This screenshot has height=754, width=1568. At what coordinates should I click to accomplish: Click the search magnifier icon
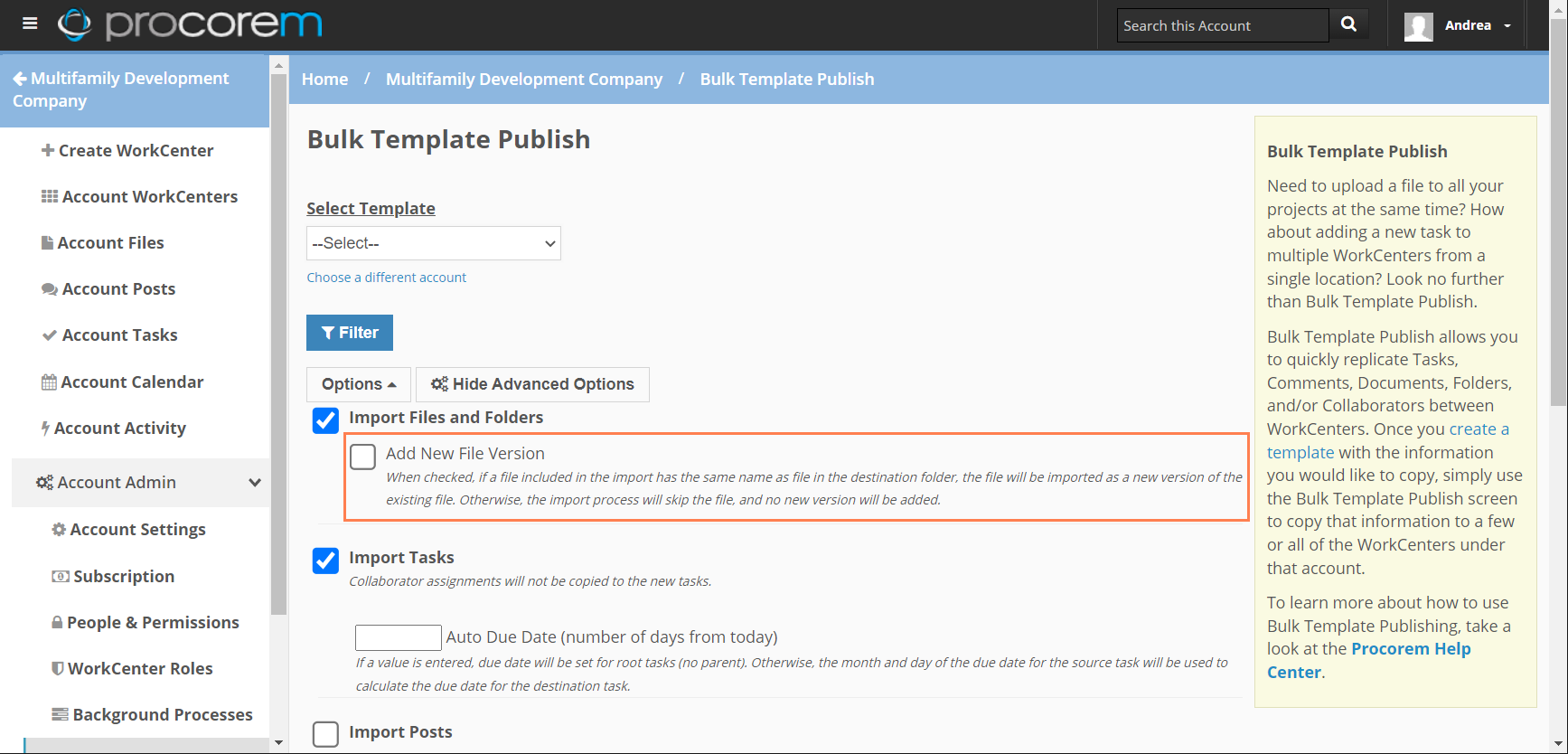click(x=1348, y=24)
